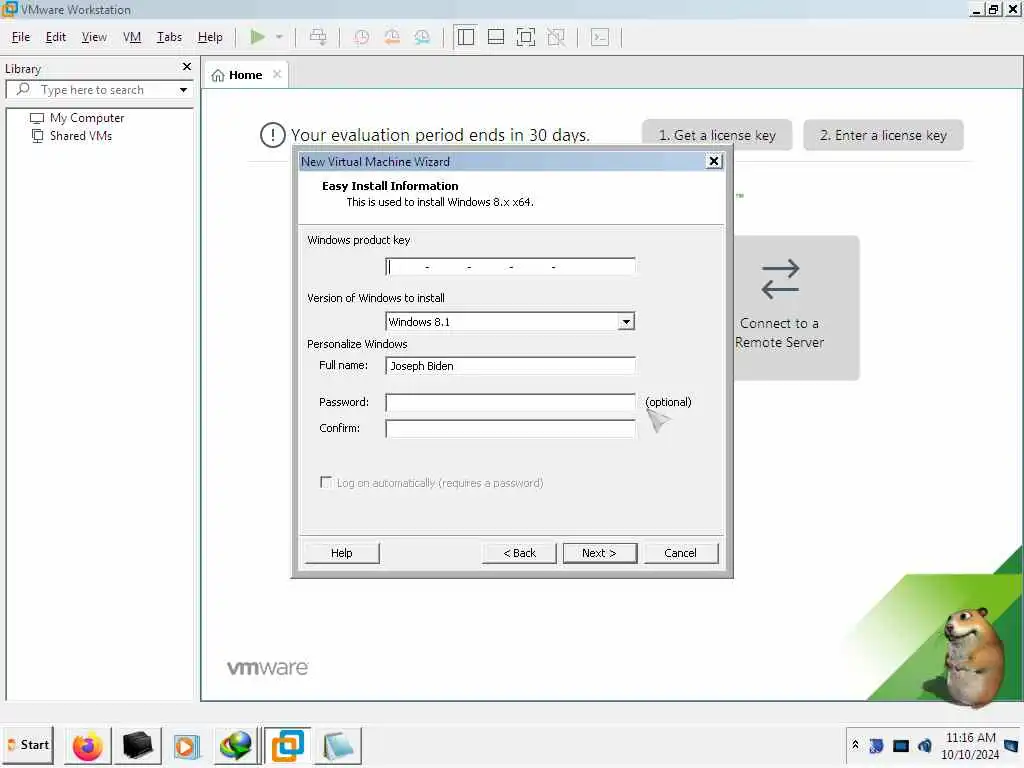Click the console view toolbar icon
1024x768 pixels.
[600, 37]
